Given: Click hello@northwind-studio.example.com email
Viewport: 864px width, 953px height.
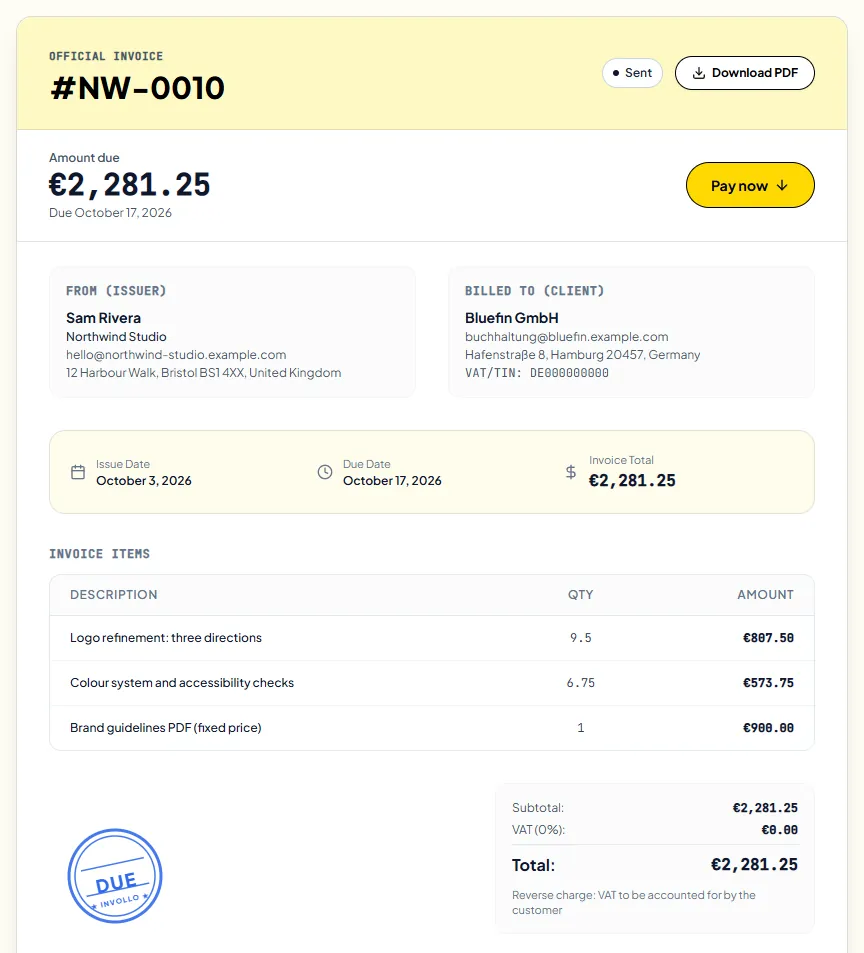Looking at the screenshot, I should (x=176, y=355).
